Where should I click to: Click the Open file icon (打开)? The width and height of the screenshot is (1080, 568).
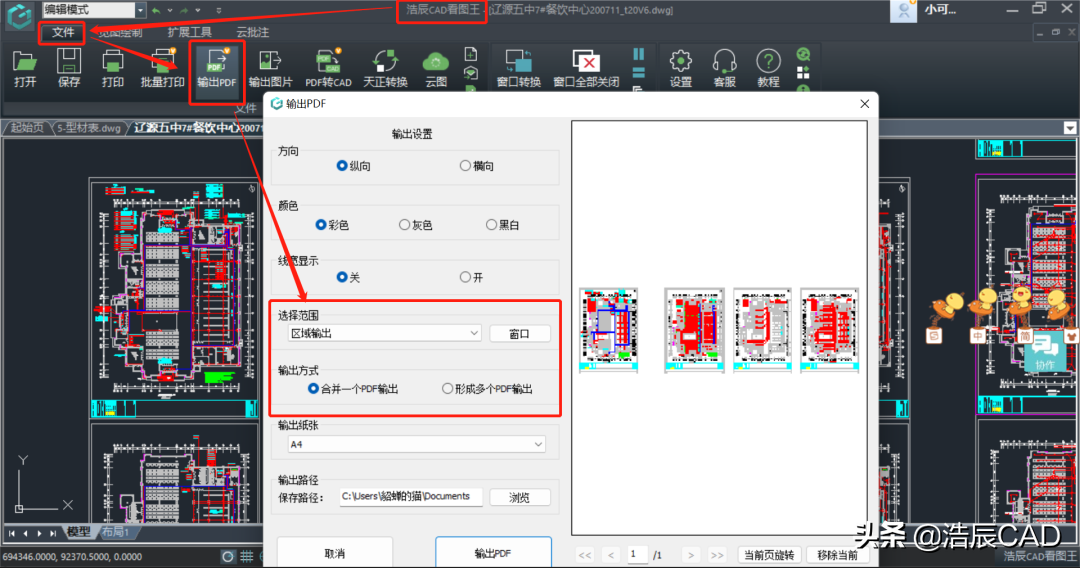[25, 68]
